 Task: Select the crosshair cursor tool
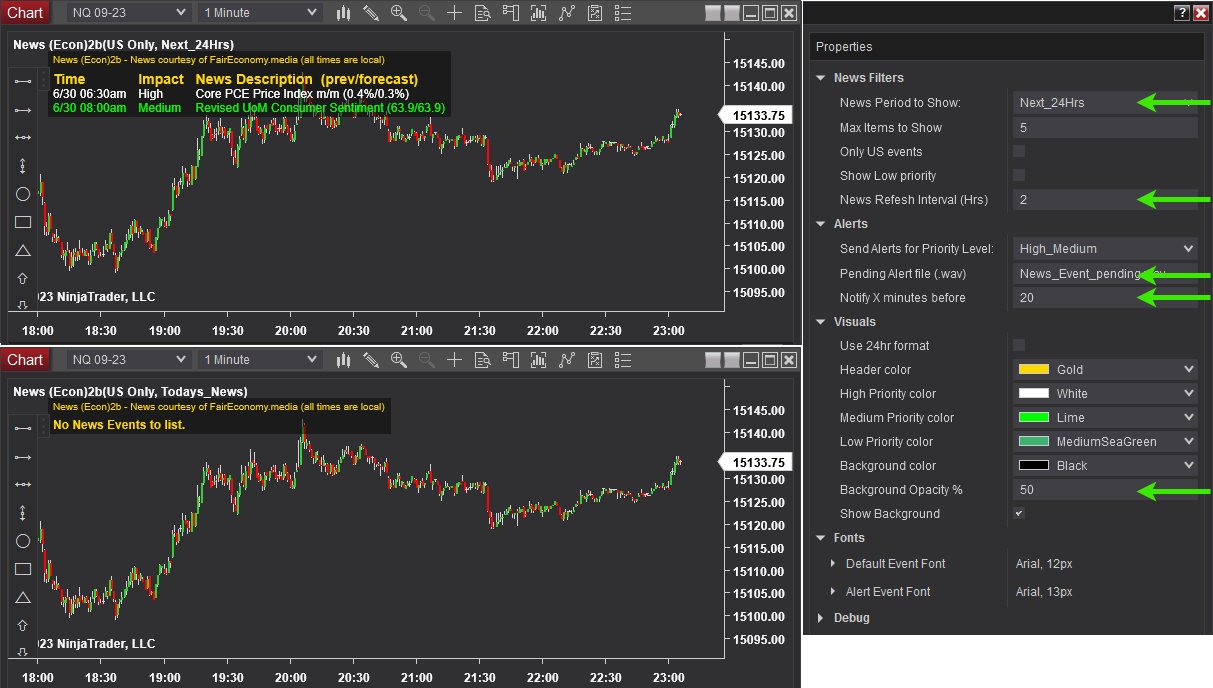click(x=454, y=13)
